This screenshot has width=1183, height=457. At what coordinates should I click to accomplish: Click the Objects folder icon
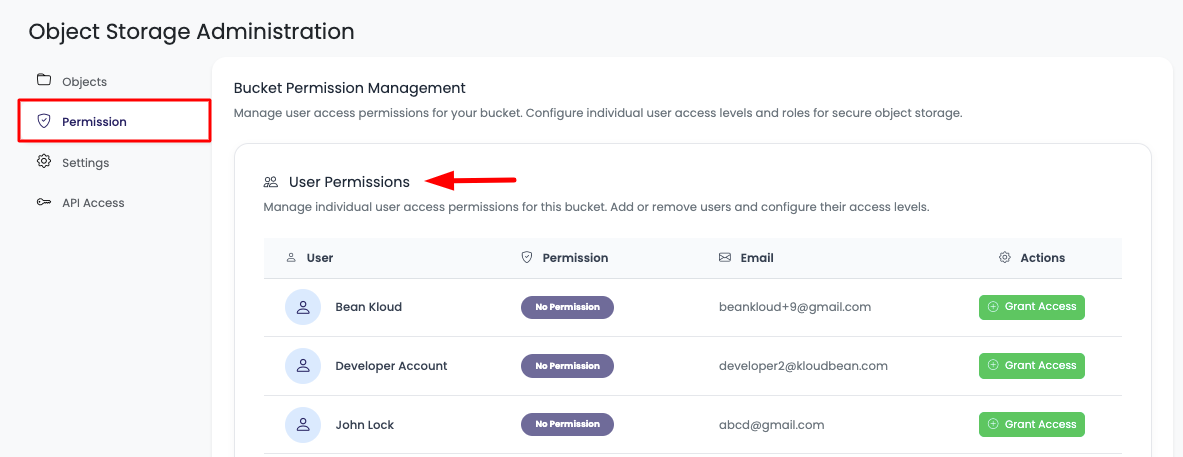[x=44, y=80]
